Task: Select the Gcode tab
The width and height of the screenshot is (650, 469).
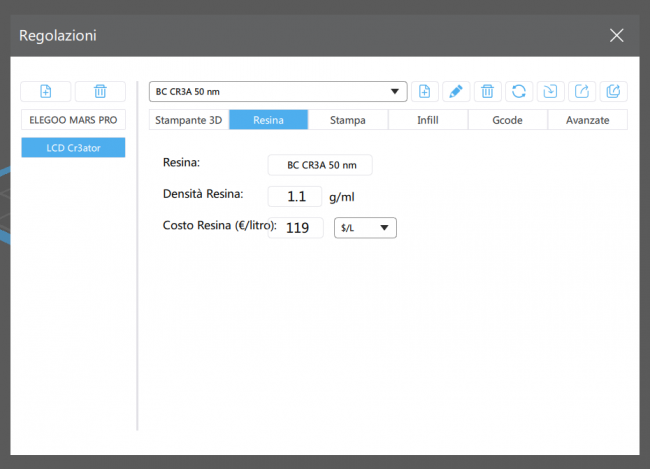Action: pos(508,120)
